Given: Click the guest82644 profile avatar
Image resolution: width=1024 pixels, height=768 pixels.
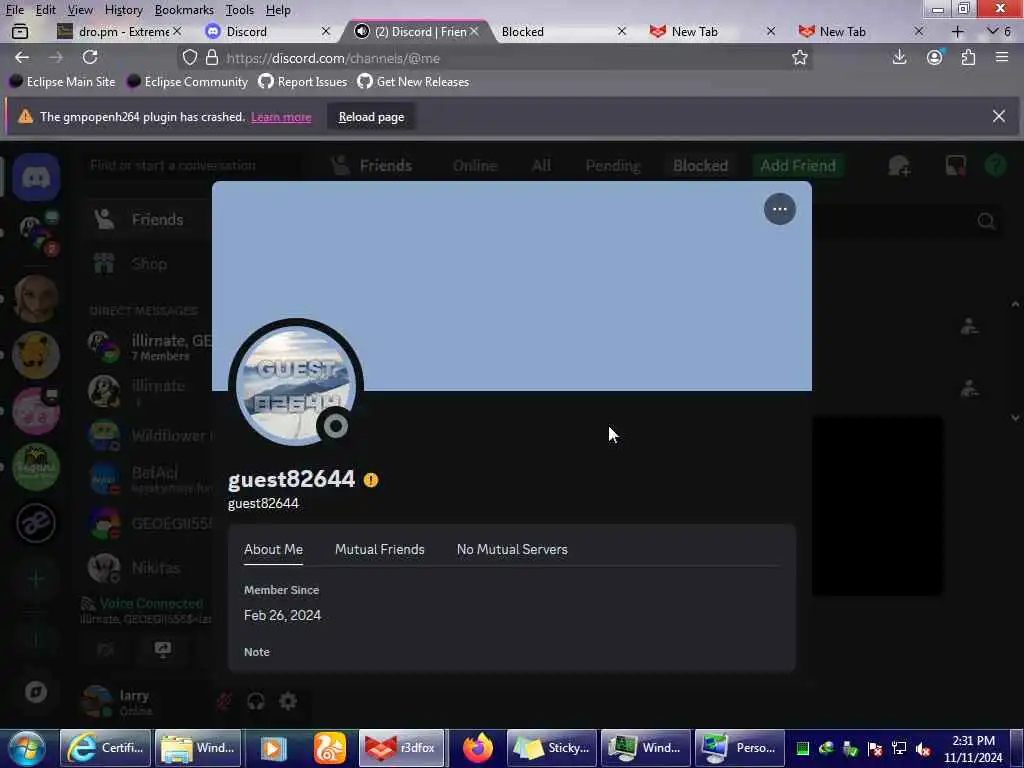Looking at the screenshot, I should coord(296,385).
